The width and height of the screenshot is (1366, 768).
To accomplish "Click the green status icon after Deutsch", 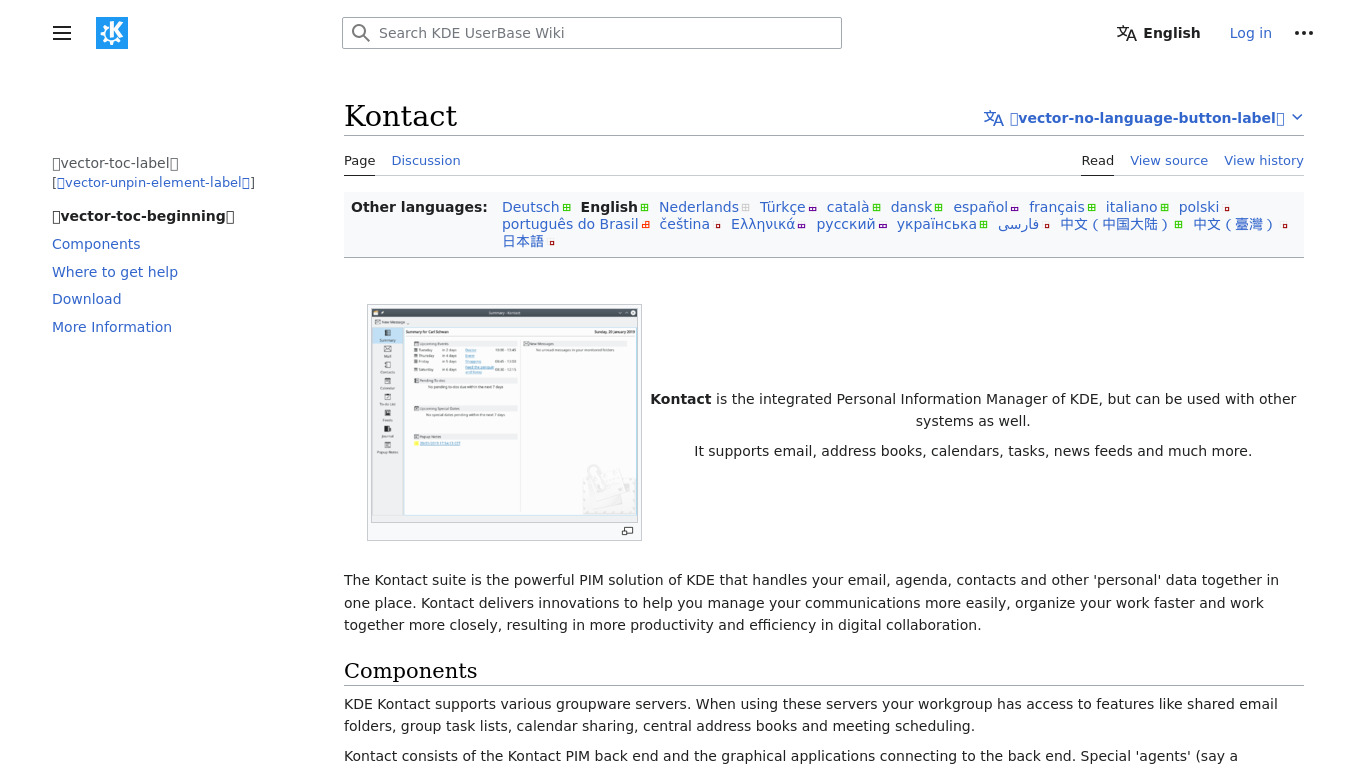I will coord(567,208).
